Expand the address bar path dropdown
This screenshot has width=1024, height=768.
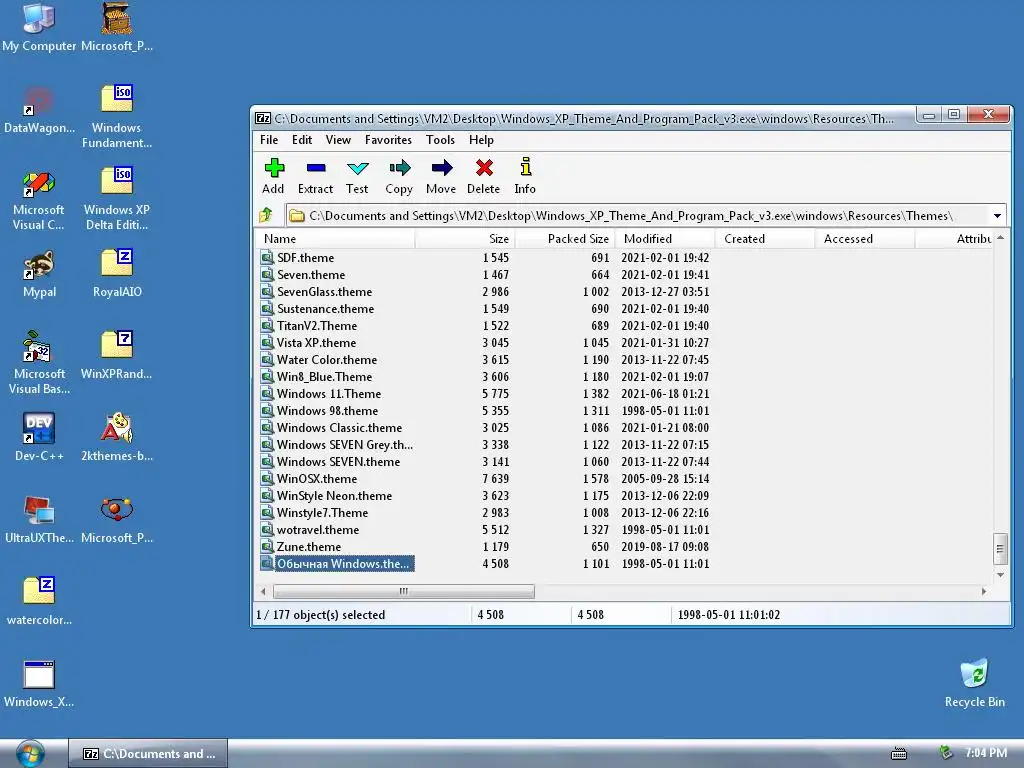coord(997,216)
